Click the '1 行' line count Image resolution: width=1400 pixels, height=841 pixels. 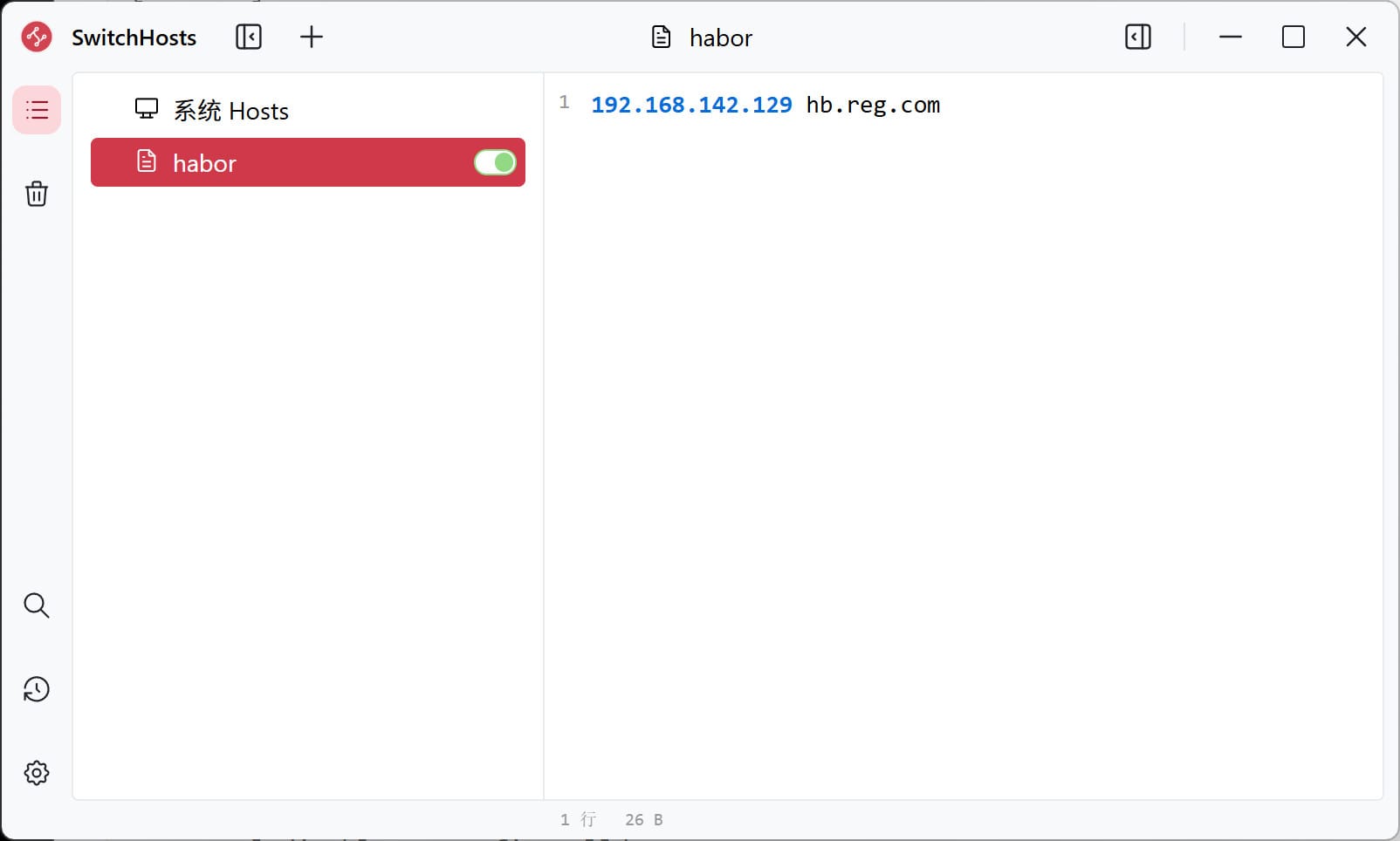(578, 819)
